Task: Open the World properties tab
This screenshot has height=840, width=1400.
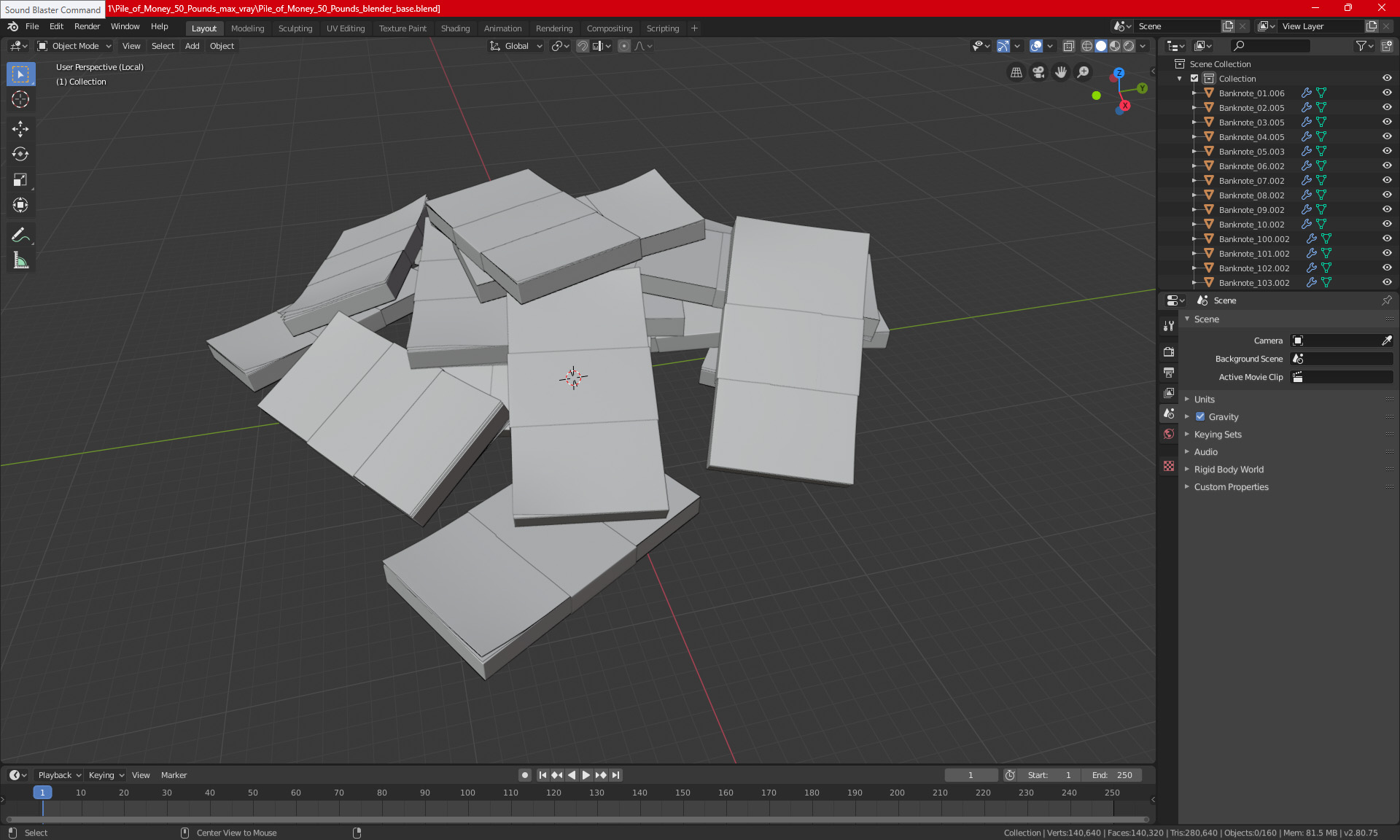Action: click(1169, 434)
